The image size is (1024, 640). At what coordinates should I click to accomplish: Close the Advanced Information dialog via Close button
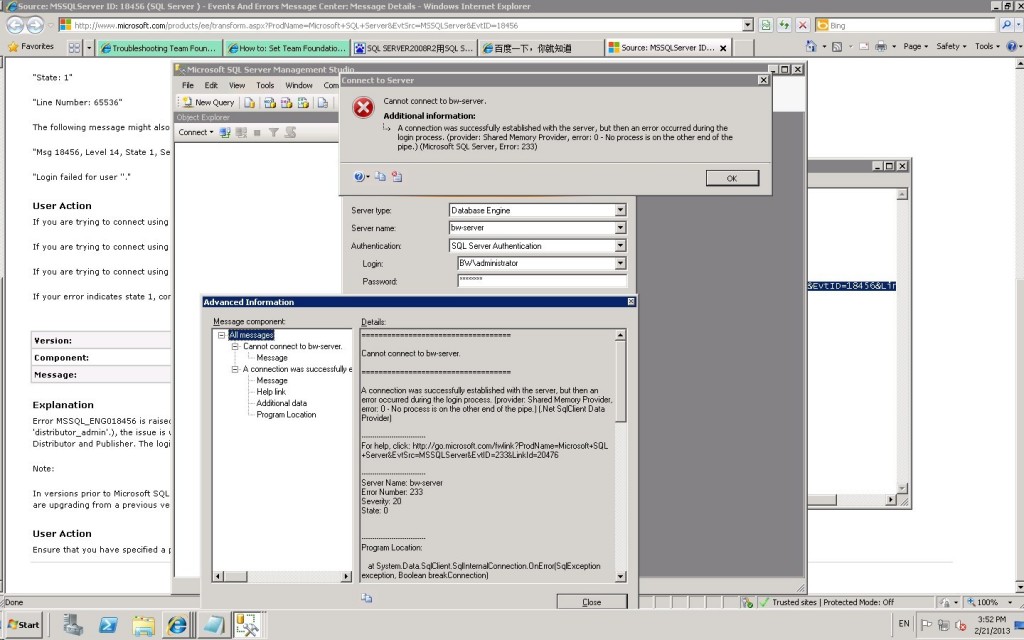pyautogui.click(x=592, y=601)
